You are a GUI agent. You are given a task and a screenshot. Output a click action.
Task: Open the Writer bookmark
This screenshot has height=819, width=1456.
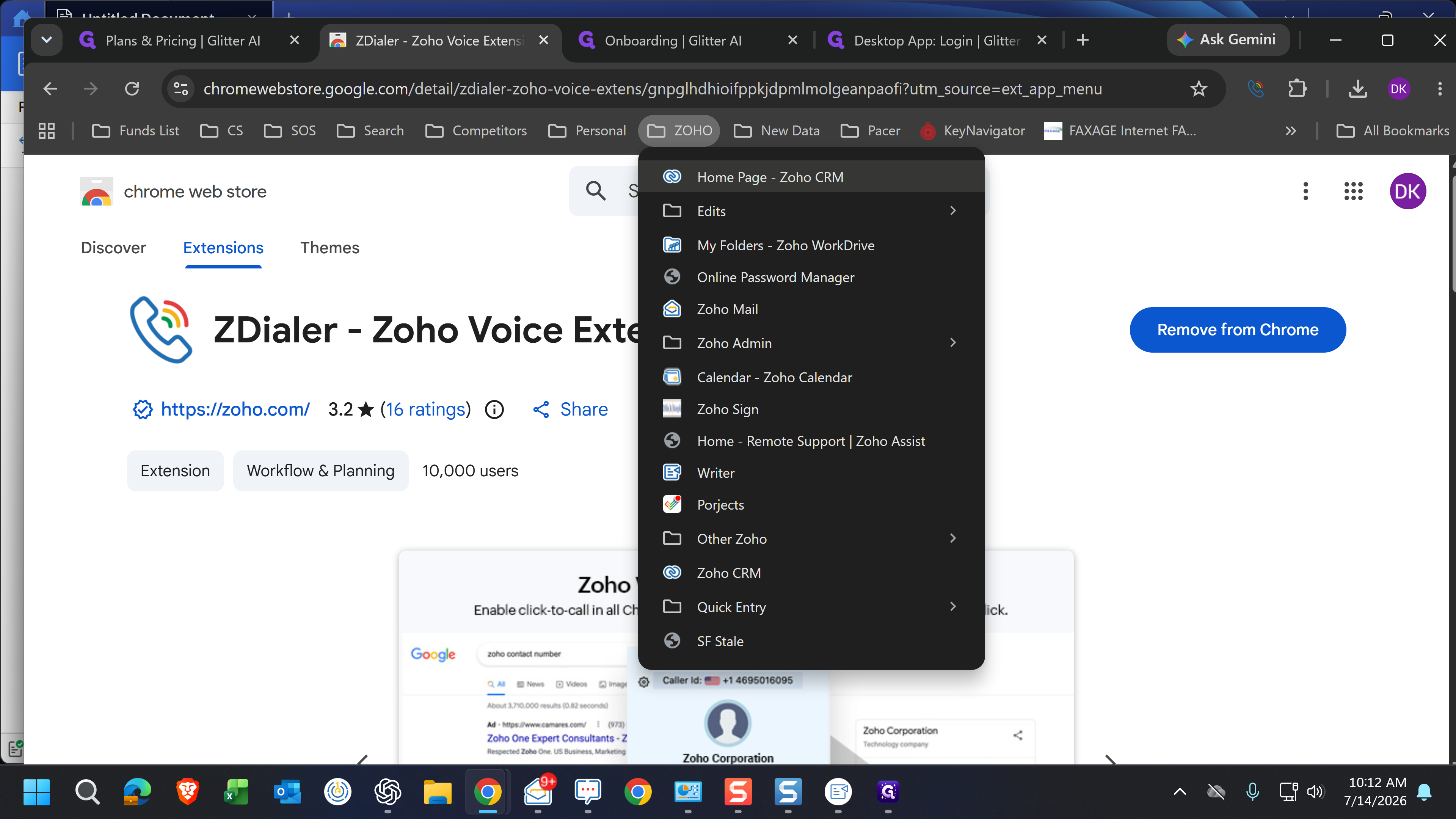(811, 472)
